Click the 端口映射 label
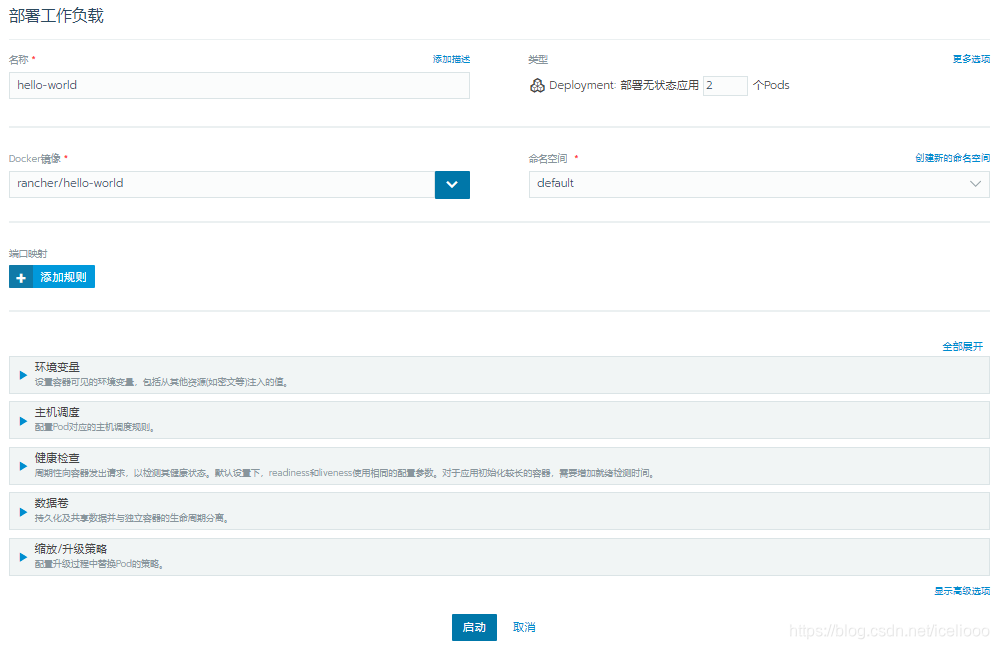The width and height of the screenshot is (999, 649). (28, 253)
